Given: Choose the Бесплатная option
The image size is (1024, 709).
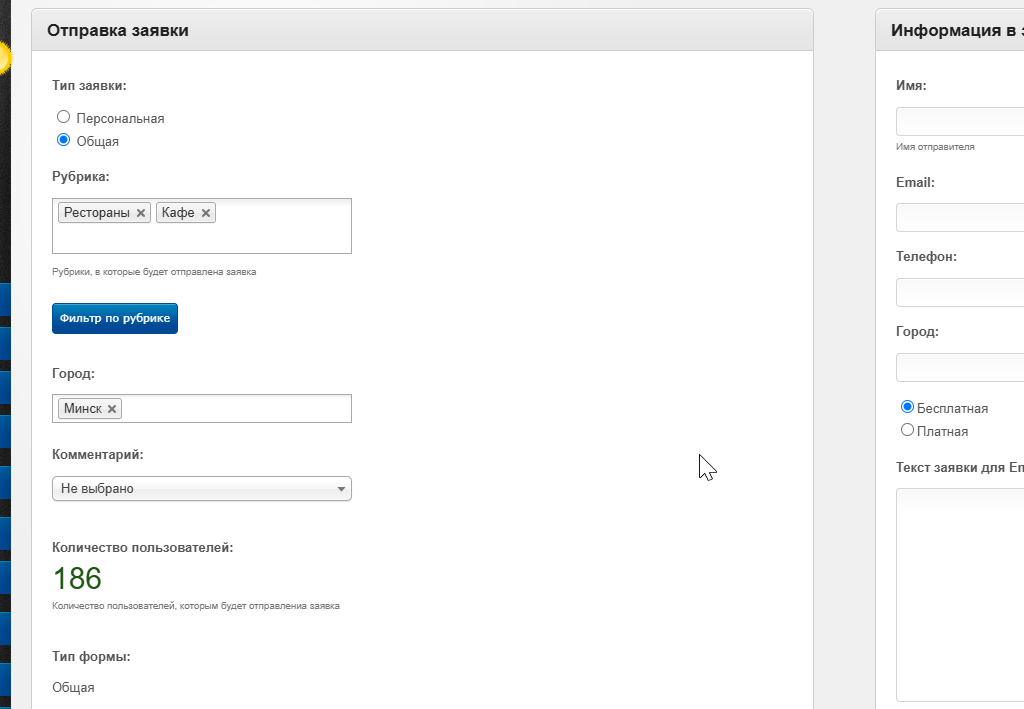Looking at the screenshot, I should 907,407.
